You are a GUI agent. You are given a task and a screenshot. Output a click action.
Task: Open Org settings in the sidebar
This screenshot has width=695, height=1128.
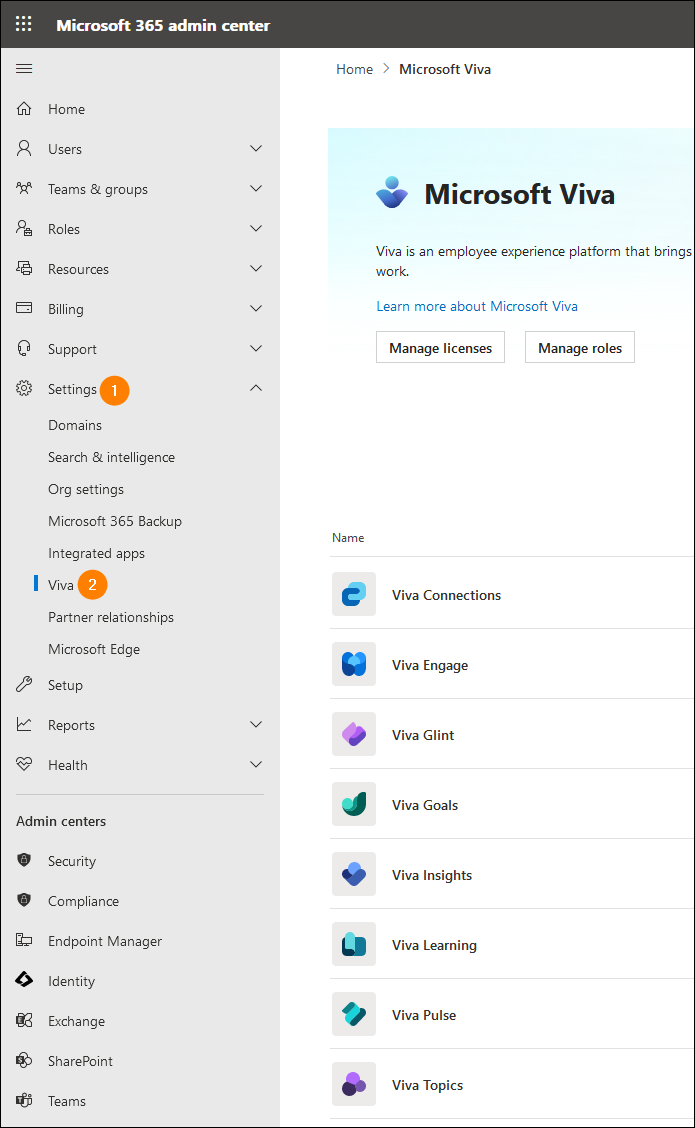[86, 489]
